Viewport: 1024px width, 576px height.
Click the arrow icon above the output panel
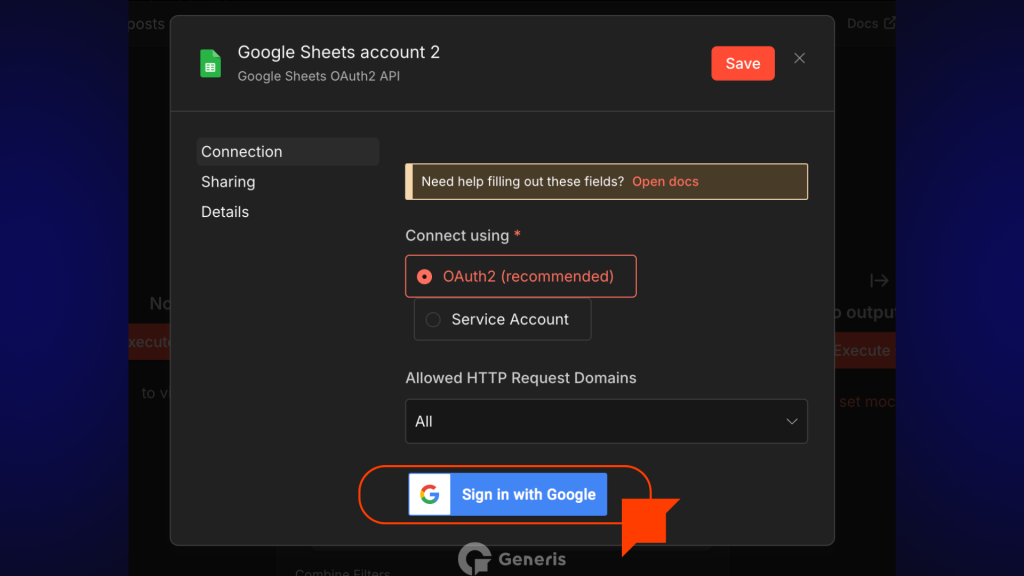tap(879, 281)
